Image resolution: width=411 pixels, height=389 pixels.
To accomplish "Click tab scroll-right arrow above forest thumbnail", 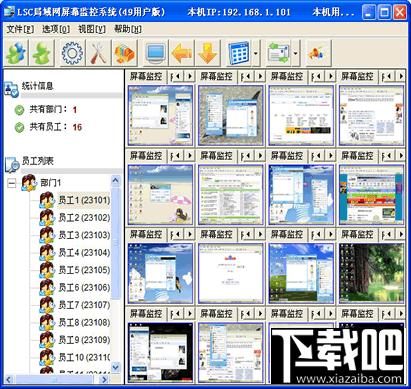I will [x=401, y=235].
